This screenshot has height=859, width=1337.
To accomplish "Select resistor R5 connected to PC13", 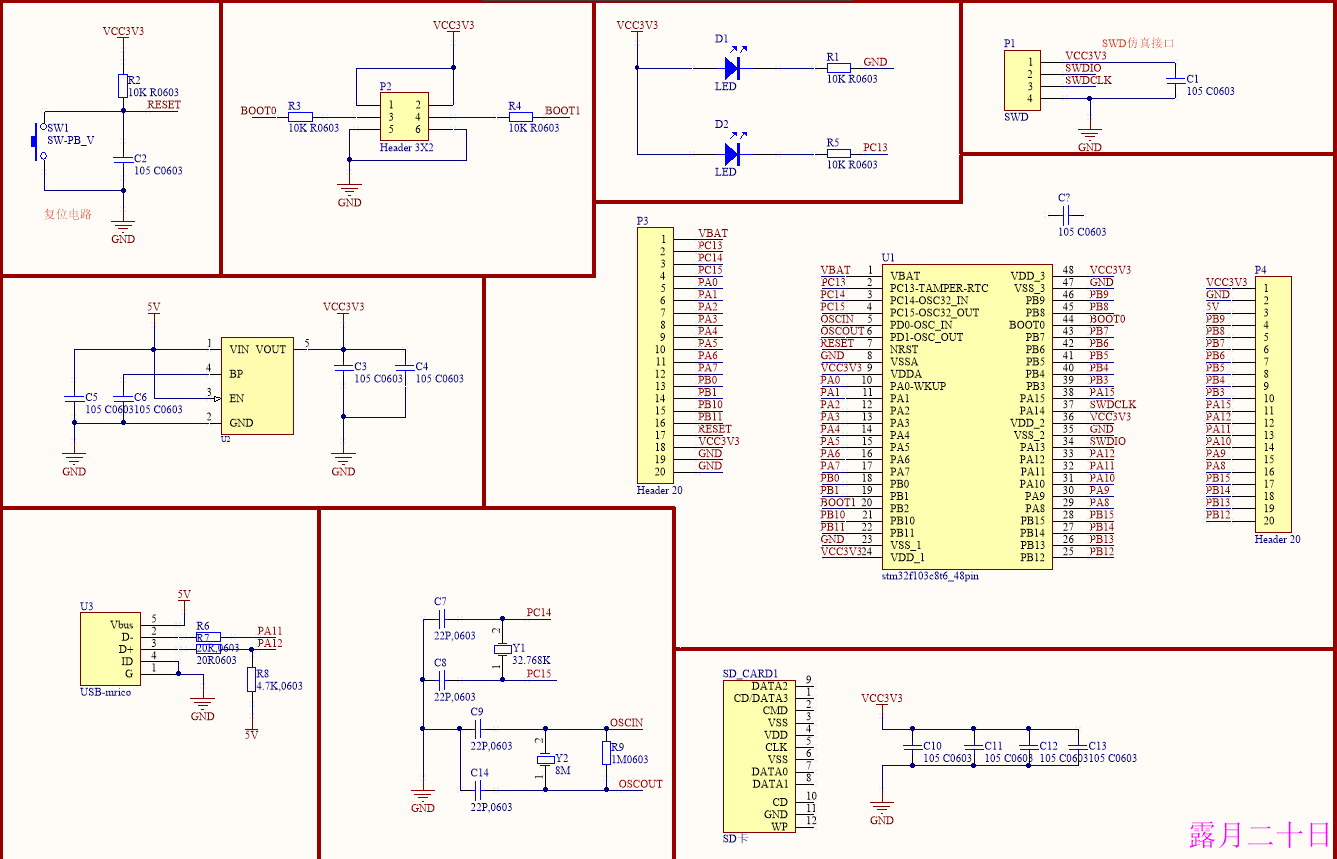I will (x=837, y=154).
